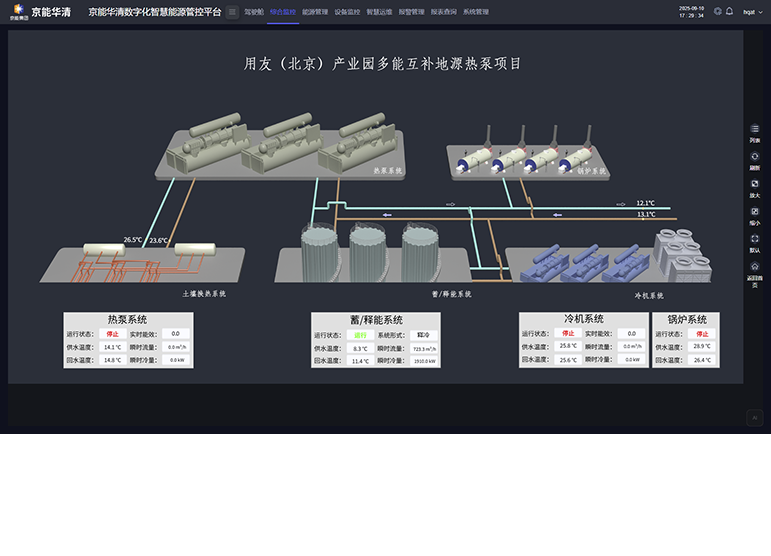Click the date and time display in header
The image size is (771, 556).
click(x=691, y=12)
